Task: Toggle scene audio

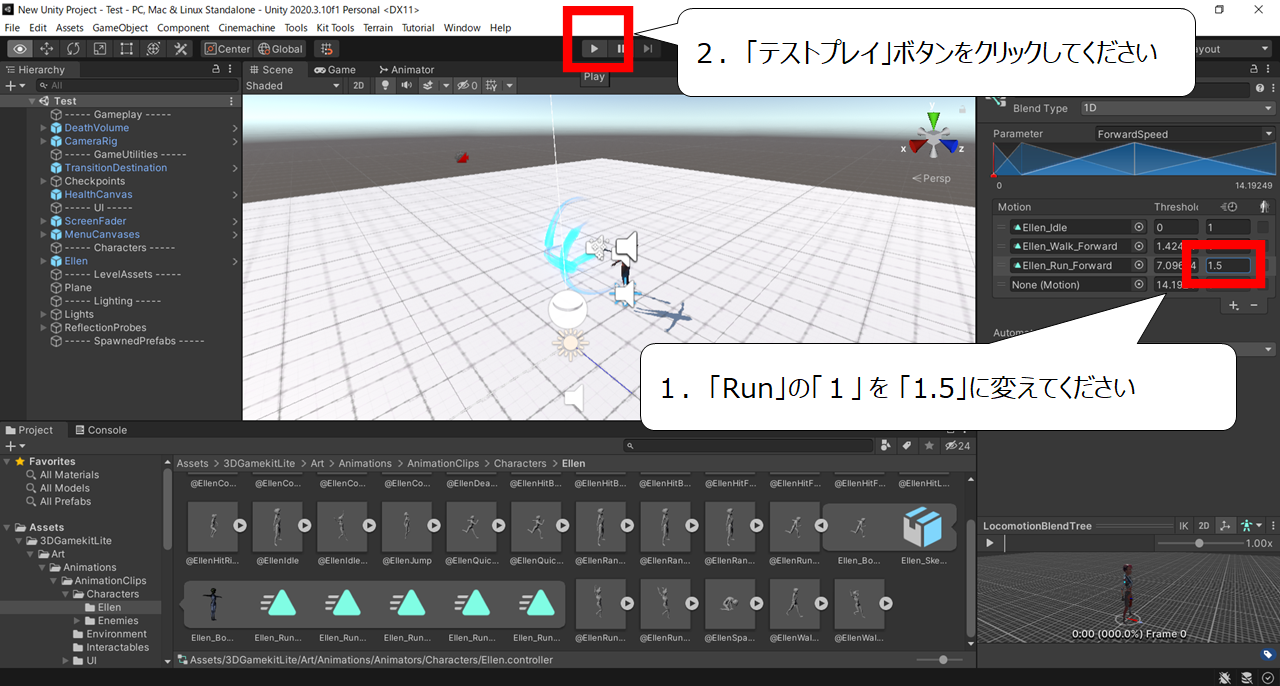Action: (x=407, y=86)
